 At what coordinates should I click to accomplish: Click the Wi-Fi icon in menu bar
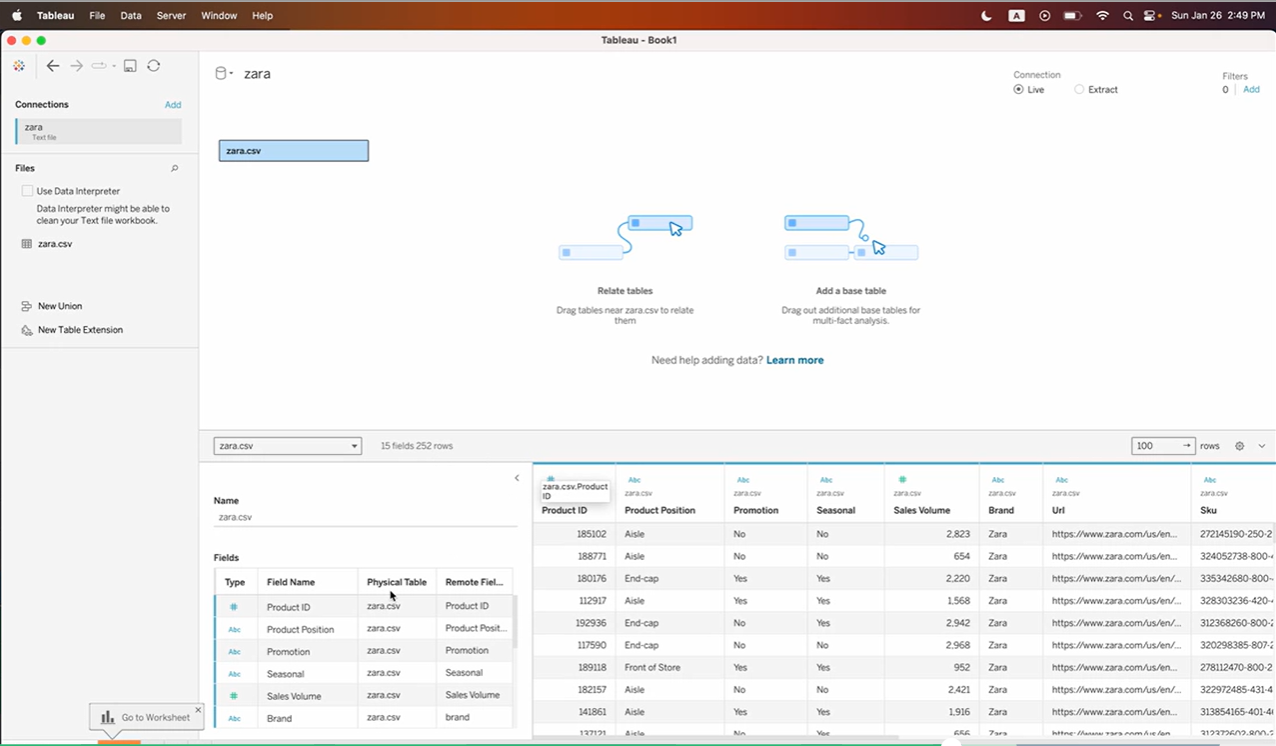1102,16
